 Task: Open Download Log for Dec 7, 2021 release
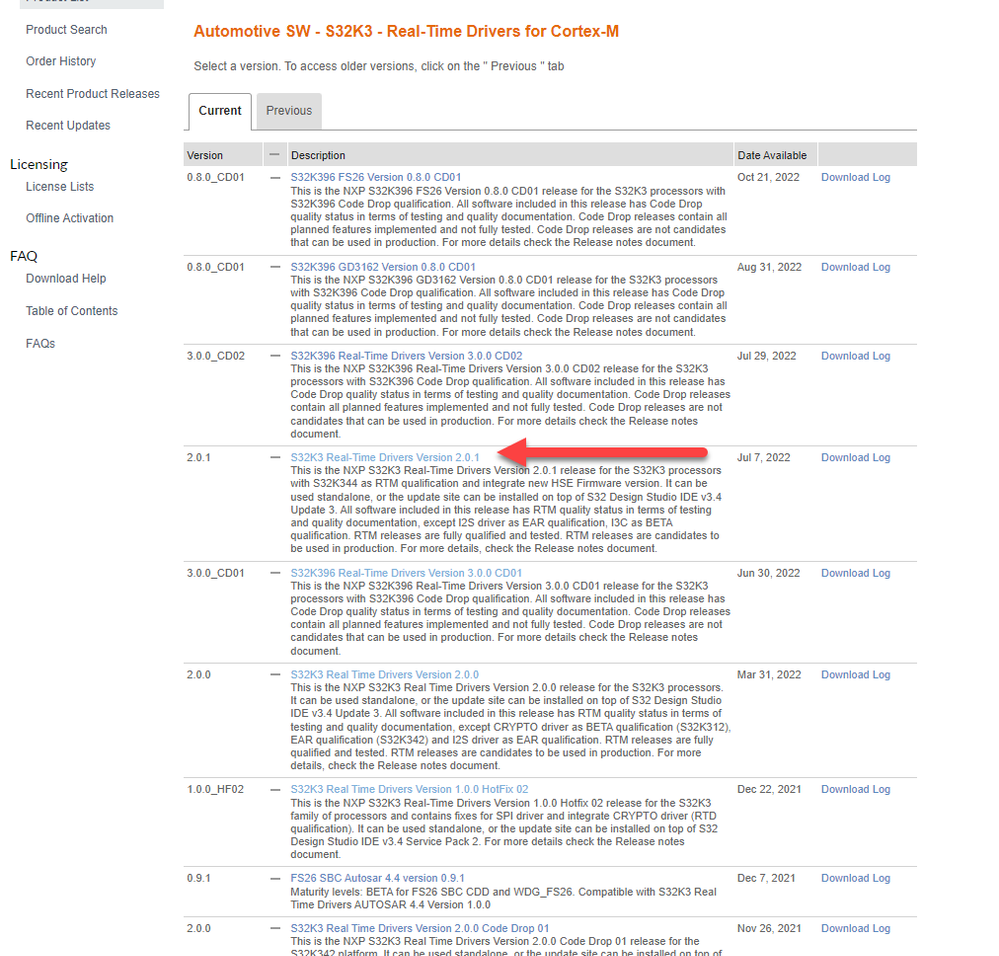(855, 878)
